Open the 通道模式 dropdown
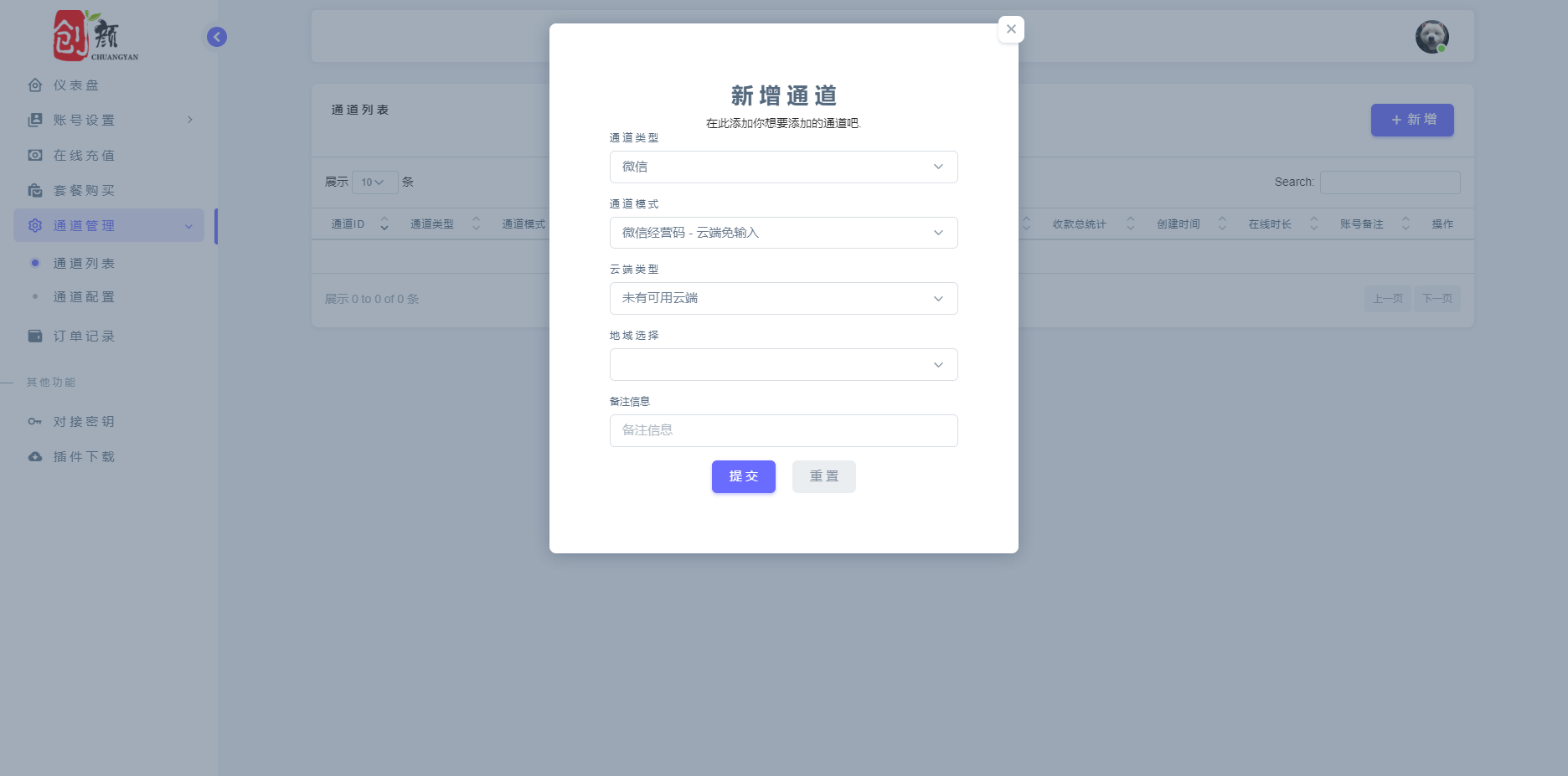The image size is (1568, 776). coord(783,233)
